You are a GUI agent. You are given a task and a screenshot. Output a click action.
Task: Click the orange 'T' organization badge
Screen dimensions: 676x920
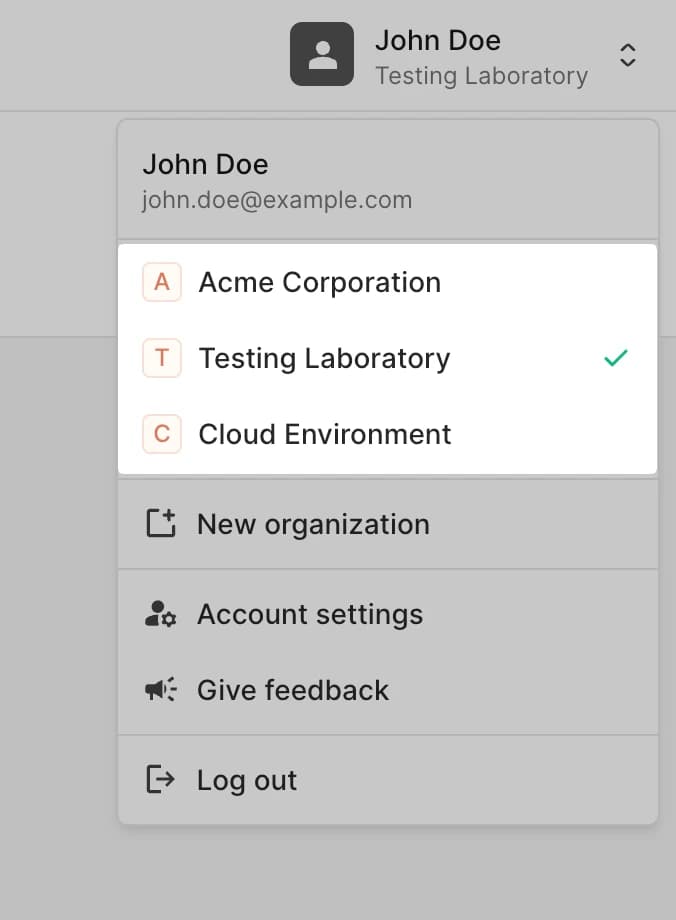point(162,359)
